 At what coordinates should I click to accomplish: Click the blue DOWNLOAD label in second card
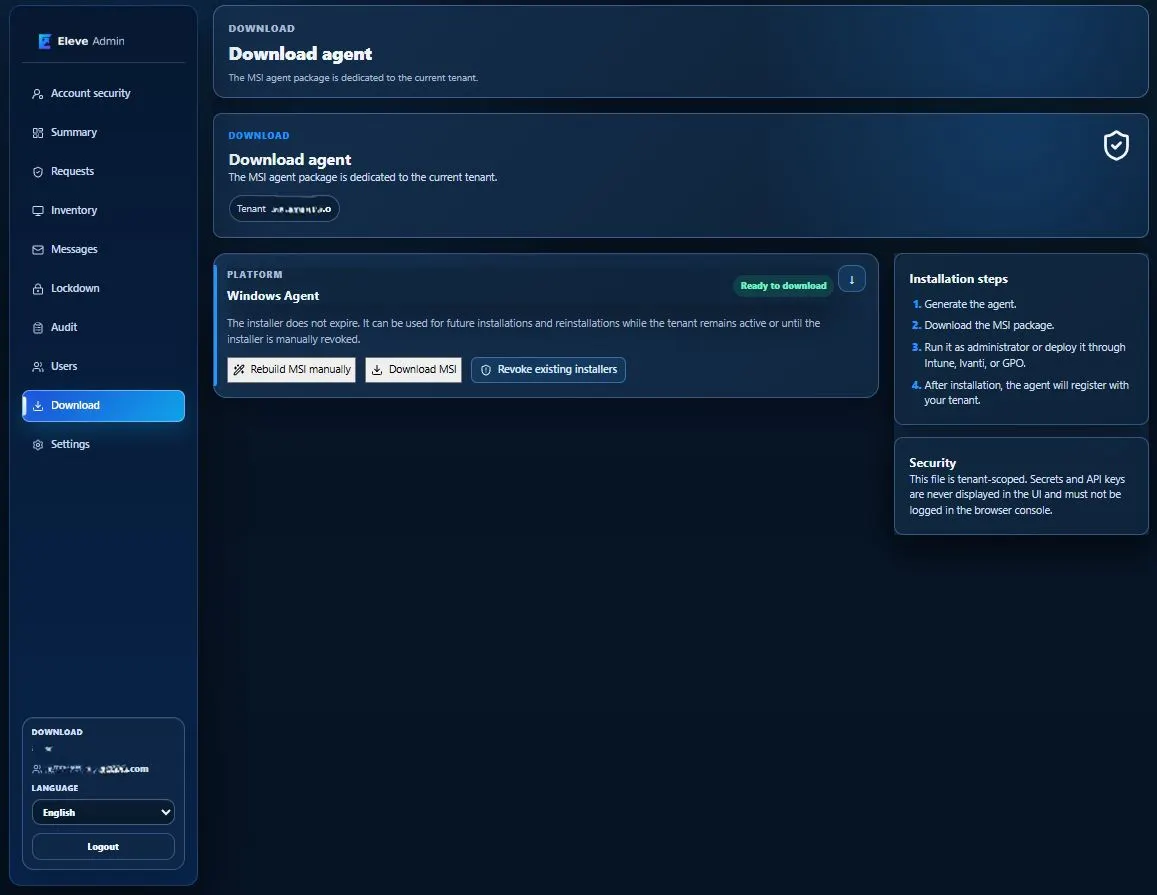[259, 136]
